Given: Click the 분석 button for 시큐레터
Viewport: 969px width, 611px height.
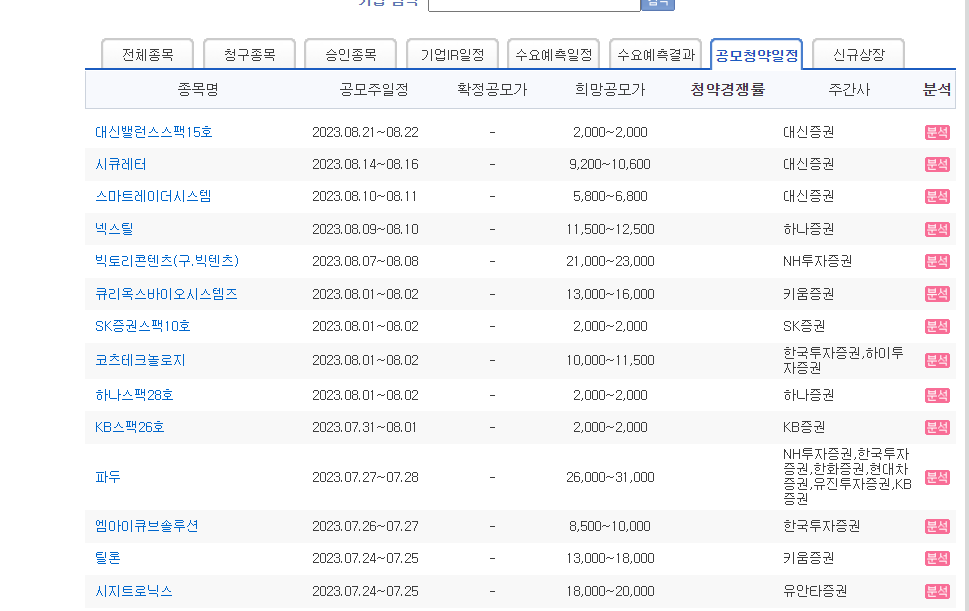Looking at the screenshot, I should pyautogui.click(x=936, y=163).
